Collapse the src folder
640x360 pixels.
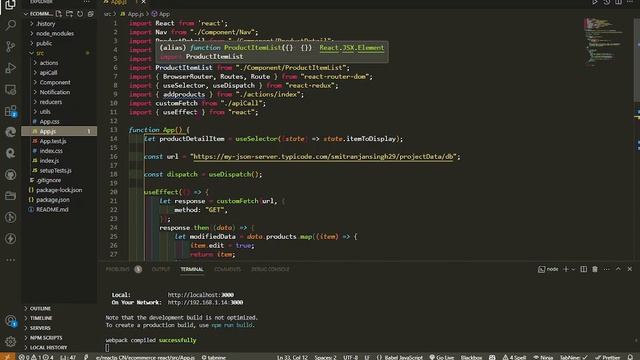point(40,53)
